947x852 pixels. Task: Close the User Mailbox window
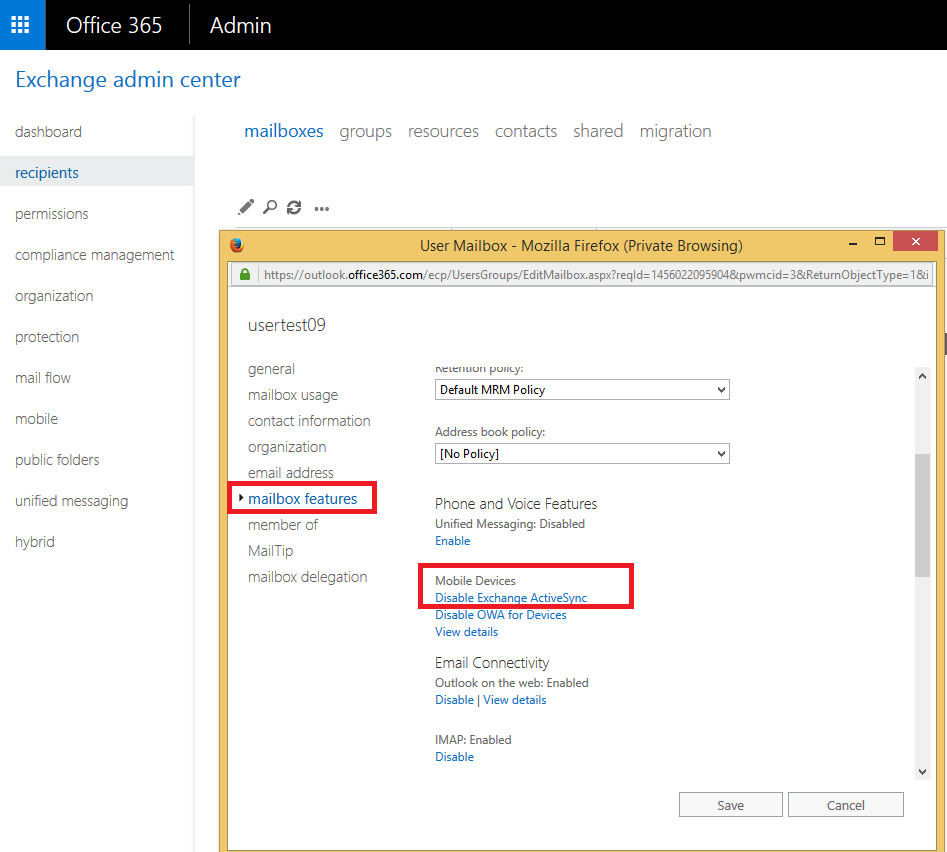point(916,242)
